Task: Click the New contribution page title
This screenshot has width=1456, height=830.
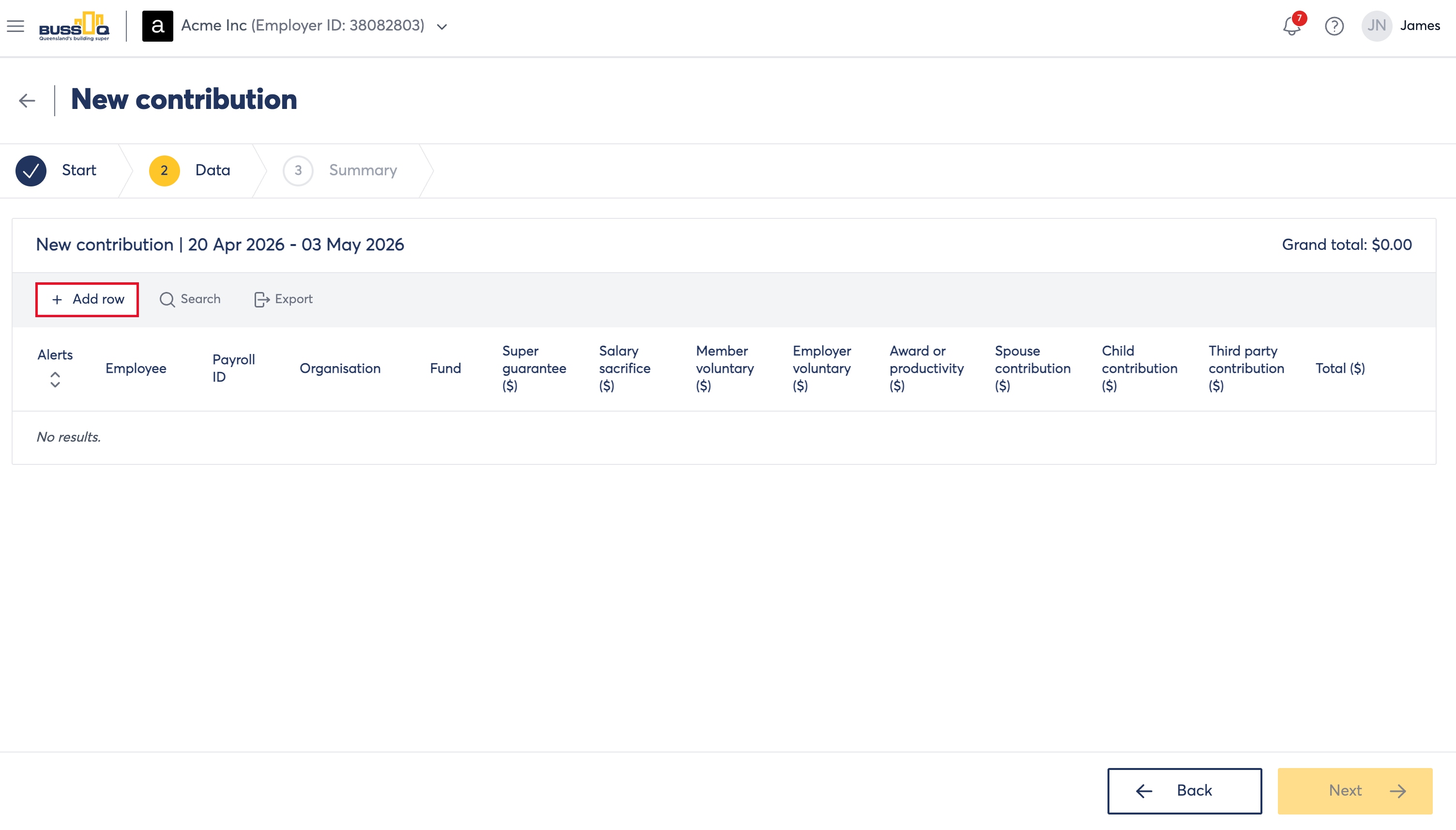Action: 184,100
